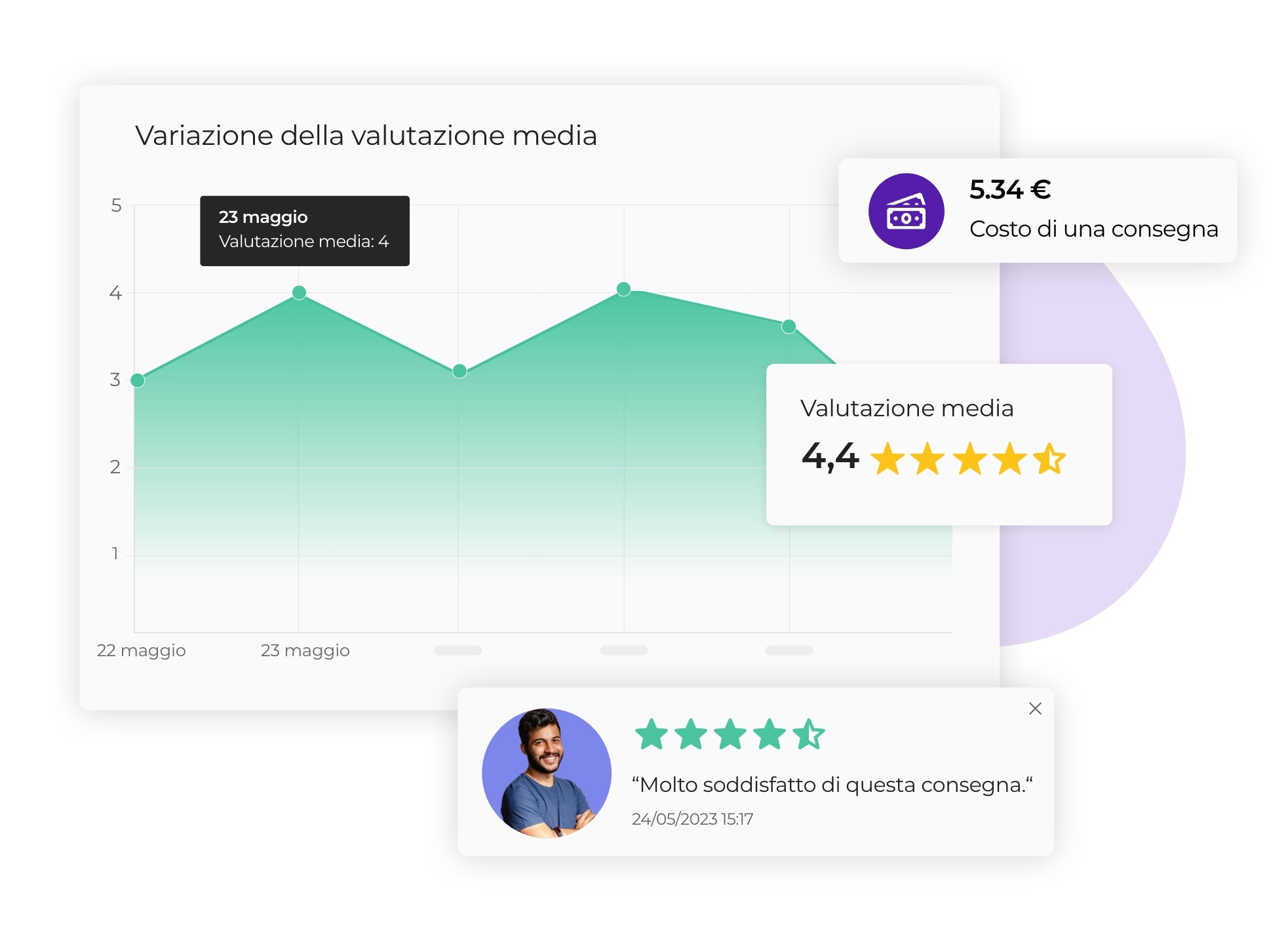
Task: Click the Valutazione media 4,4 score
Action: 830,456
